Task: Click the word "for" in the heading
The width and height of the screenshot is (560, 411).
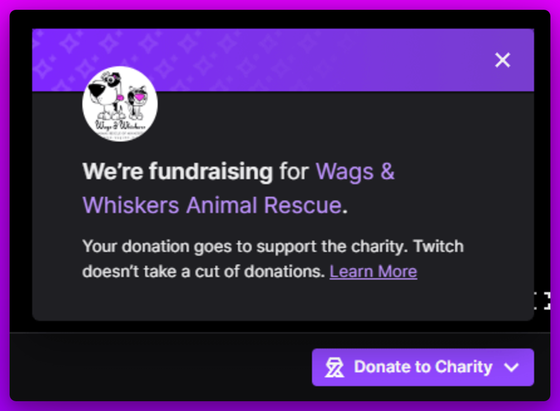Action: [x=294, y=172]
